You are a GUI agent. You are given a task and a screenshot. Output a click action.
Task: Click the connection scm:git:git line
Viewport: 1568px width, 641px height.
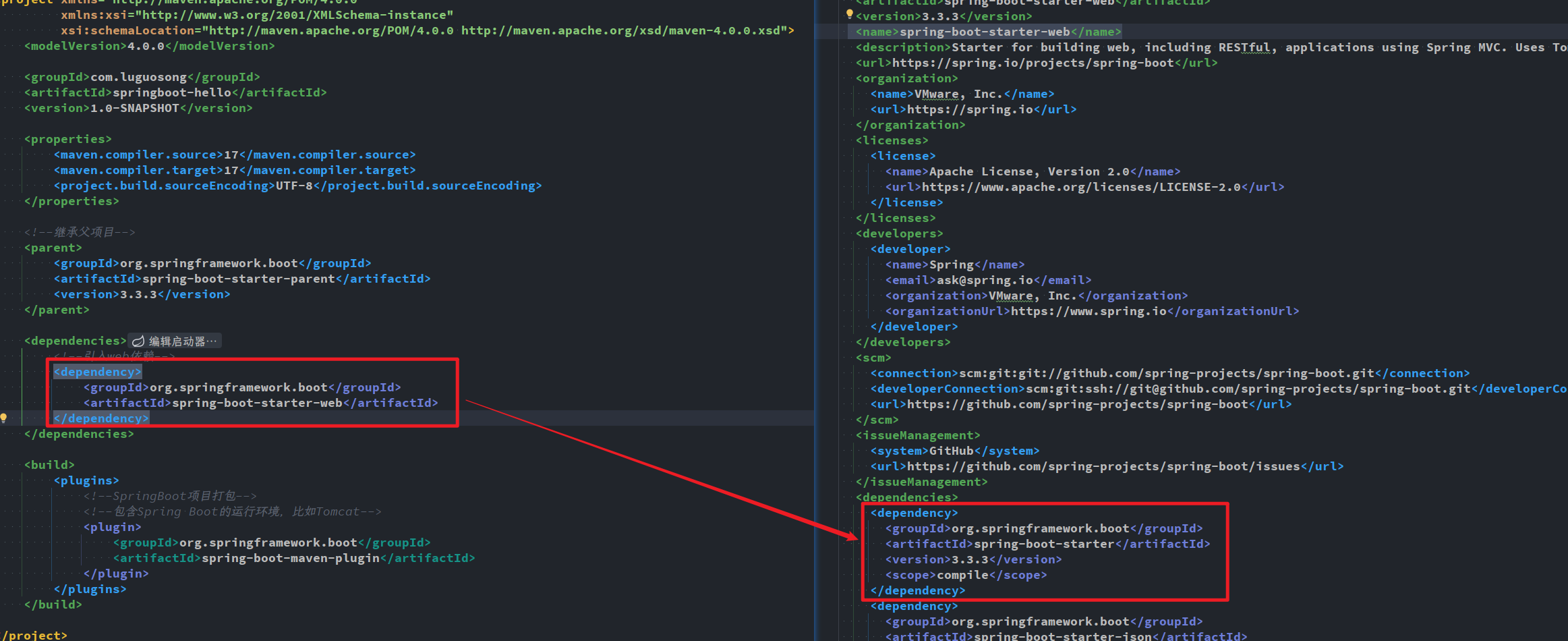pos(1170,373)
